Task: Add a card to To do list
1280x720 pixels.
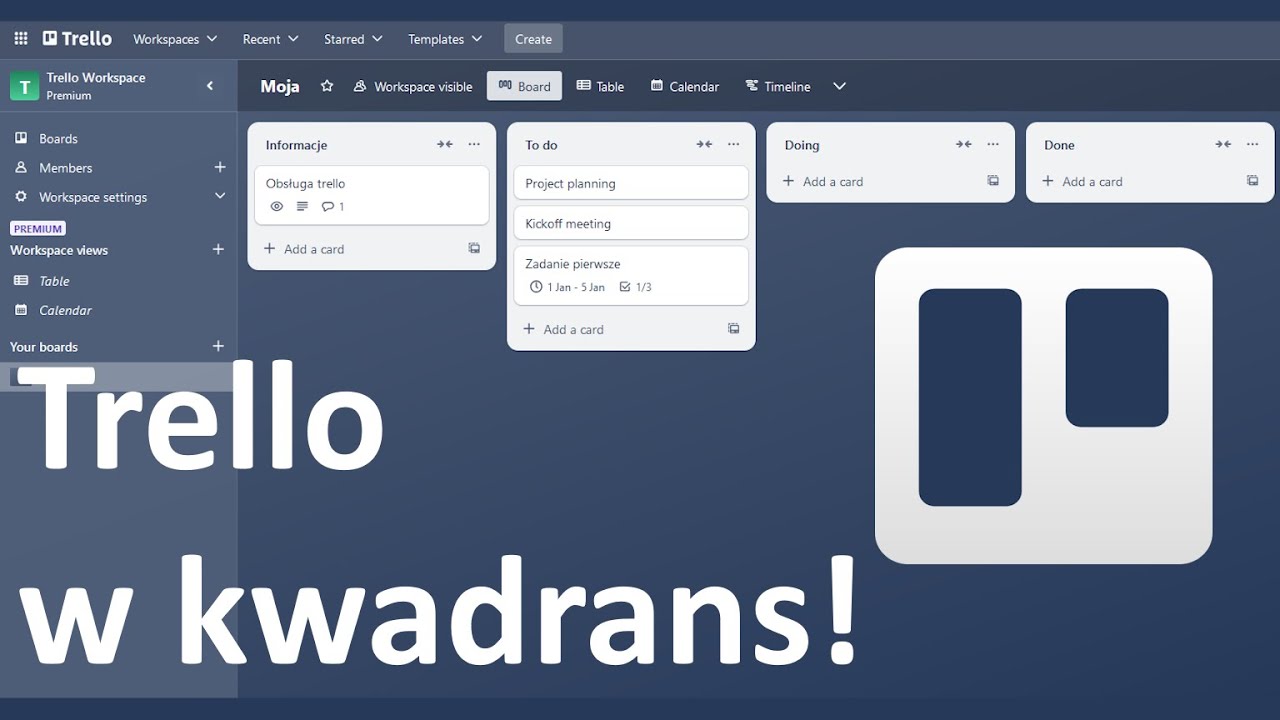Action: click(563, 329)
